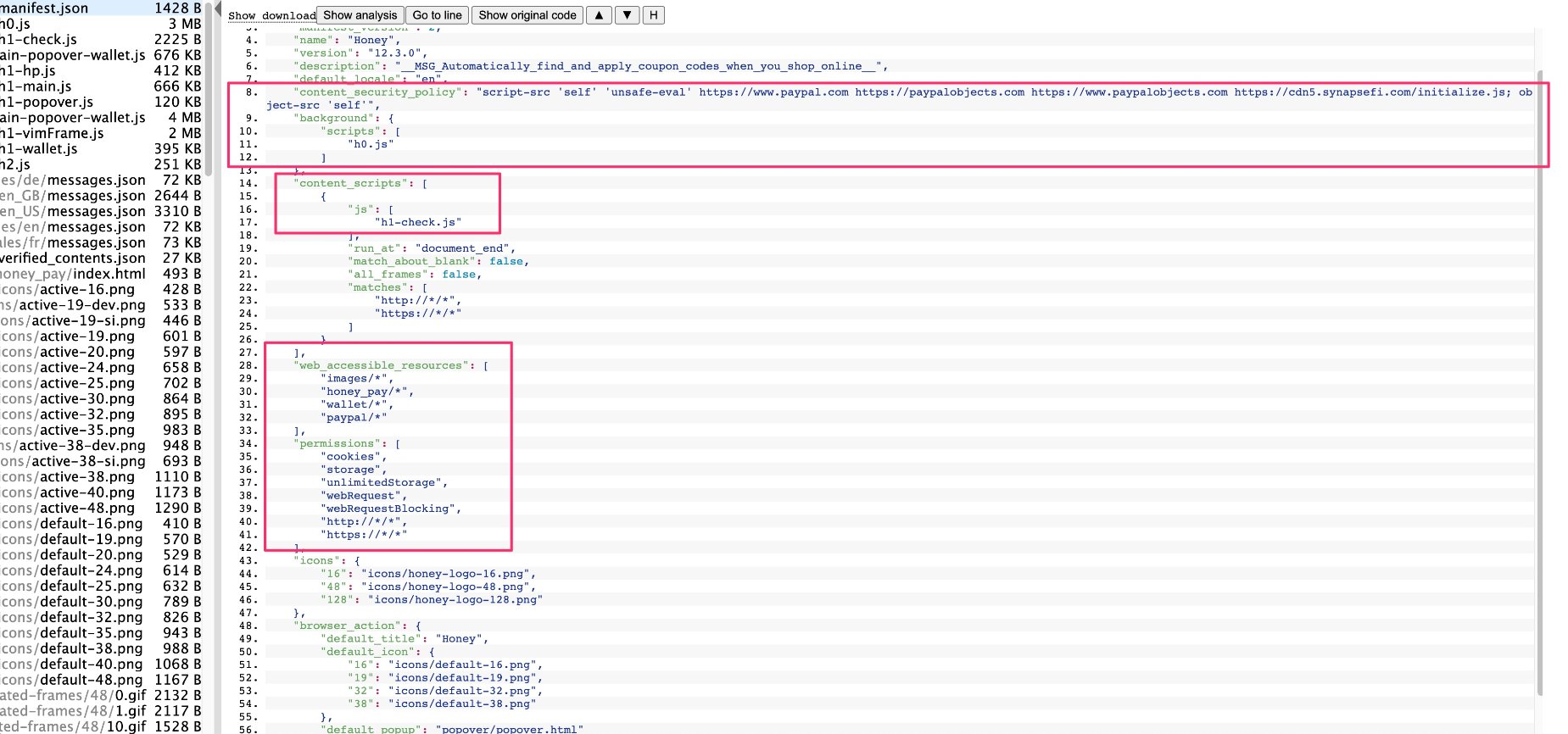Viewport: 1568px width, 734px height.
Task: Click "unlimitedStorage" permission on line 37
Action: click(384, 482)
